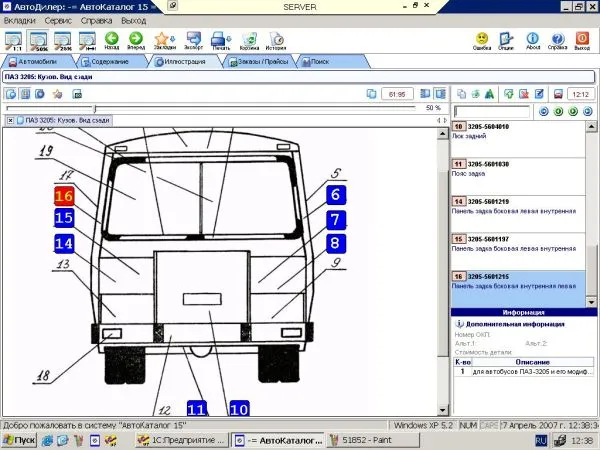
Task: Choose the fit-to-width zoom icon
Action: tap(87, 41)
